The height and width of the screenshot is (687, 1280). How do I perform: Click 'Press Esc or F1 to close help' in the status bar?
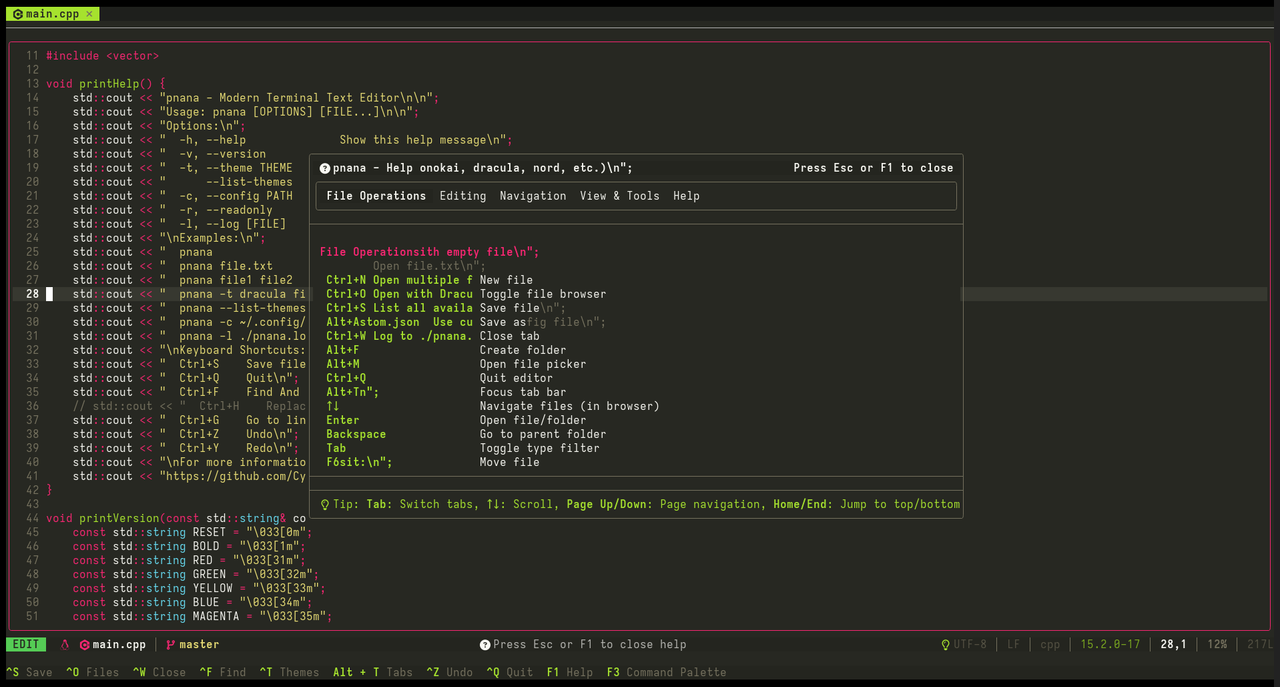(x=590, y=645)
